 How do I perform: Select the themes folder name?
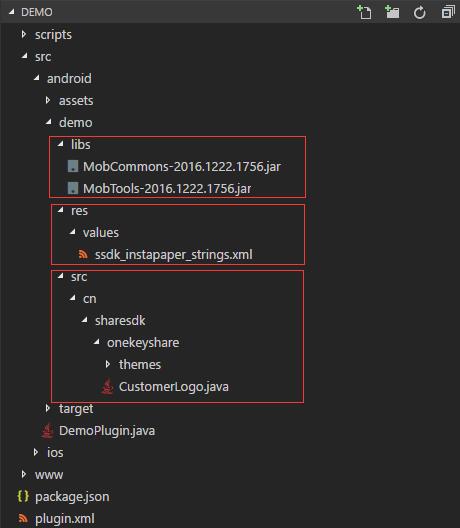(140, 364)
